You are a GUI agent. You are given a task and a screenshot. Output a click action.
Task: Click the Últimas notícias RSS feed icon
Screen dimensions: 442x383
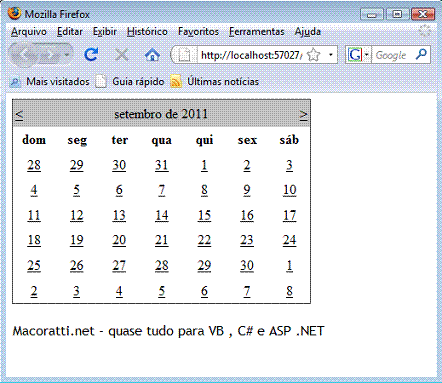point(176,81)
